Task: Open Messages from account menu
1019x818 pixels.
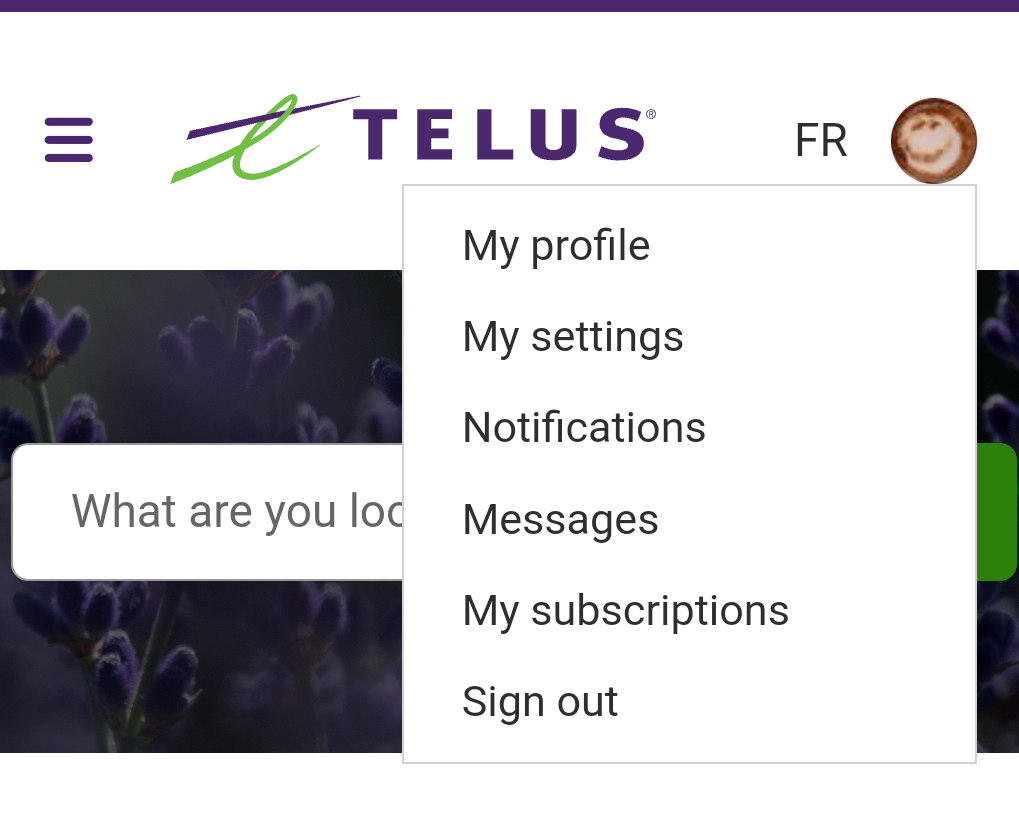Action: coord(560,519)
